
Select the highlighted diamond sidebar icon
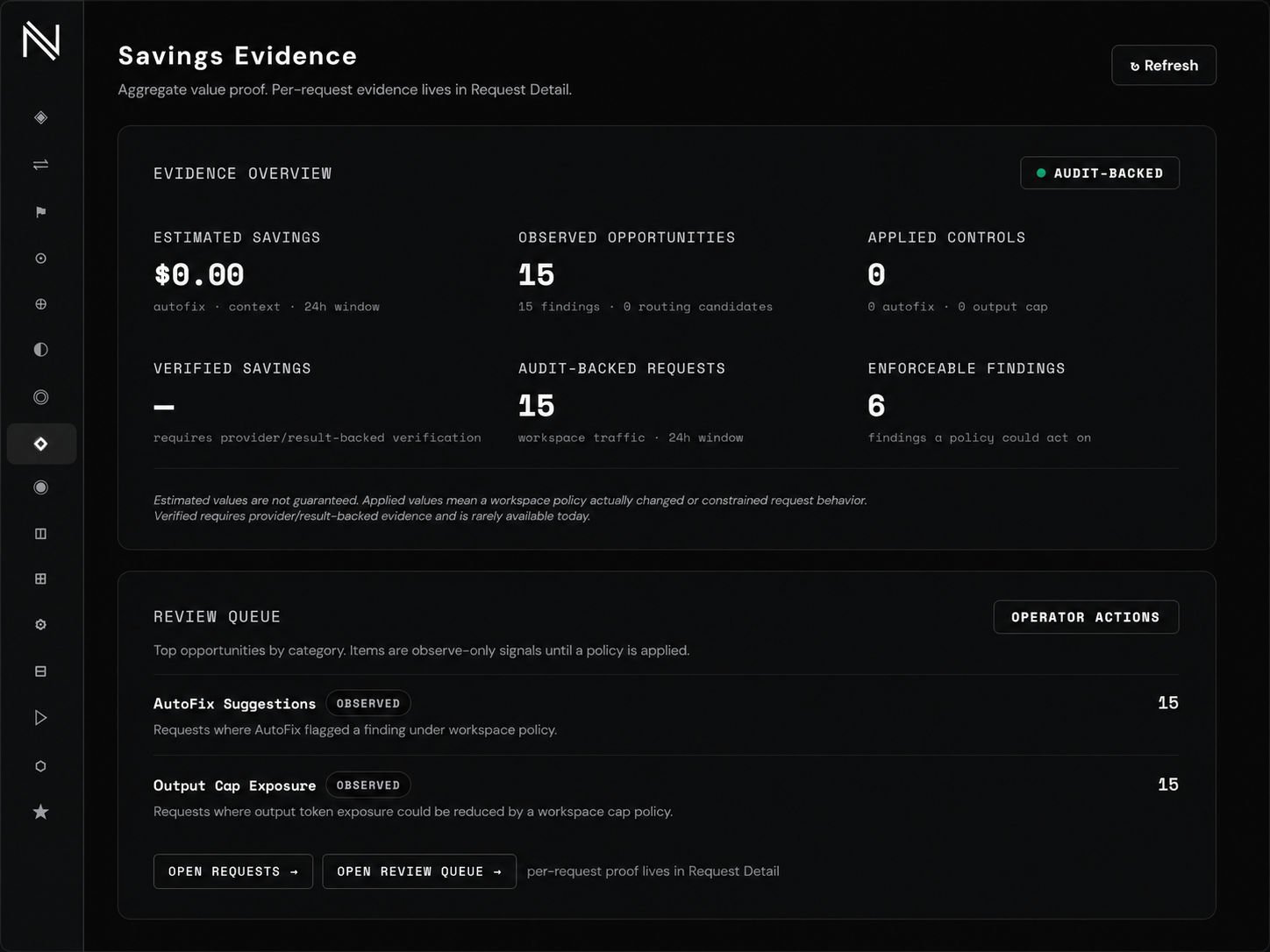click(x=41, y=444)
